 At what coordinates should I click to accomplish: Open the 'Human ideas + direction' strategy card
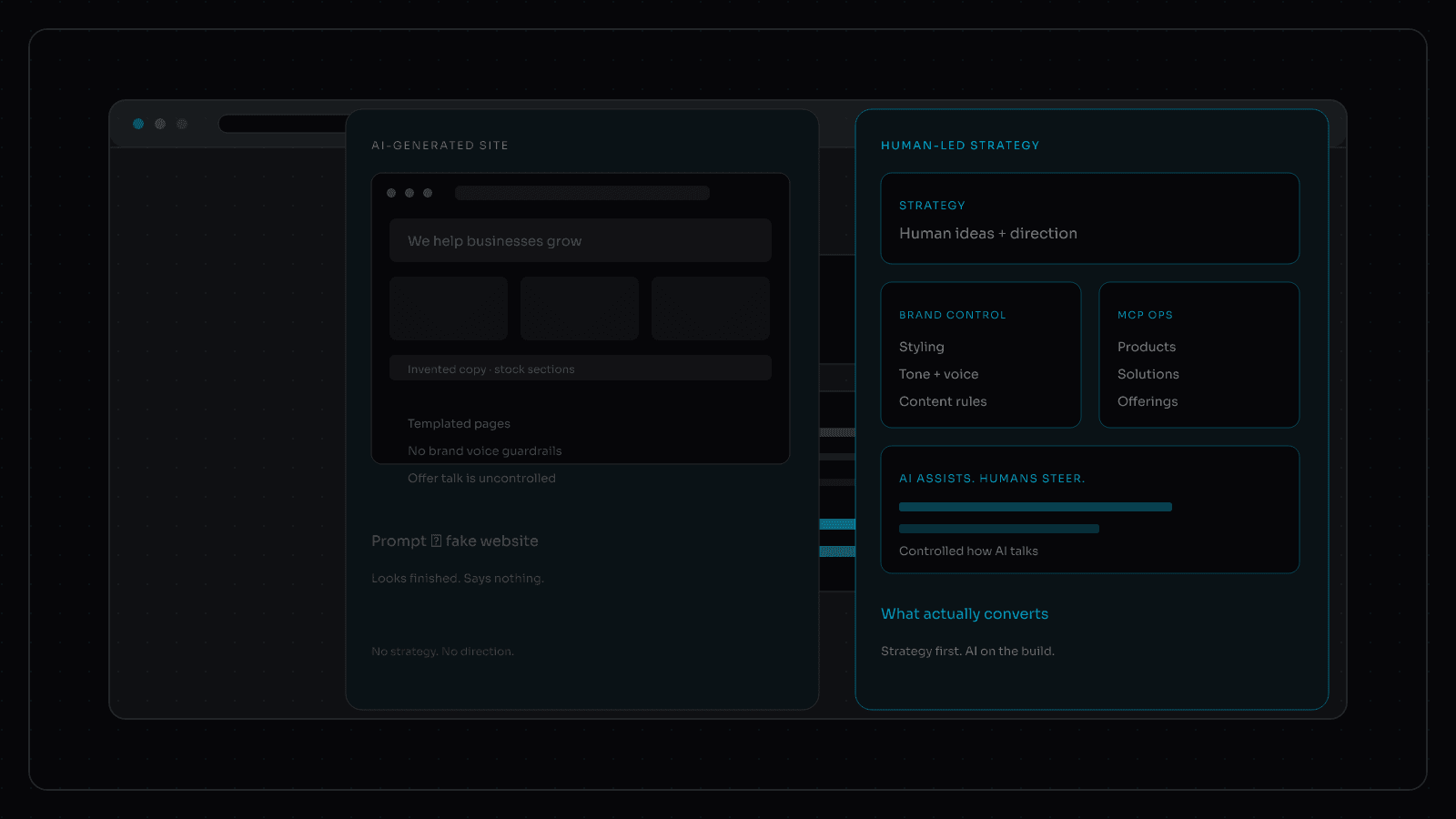(1090, 218)
